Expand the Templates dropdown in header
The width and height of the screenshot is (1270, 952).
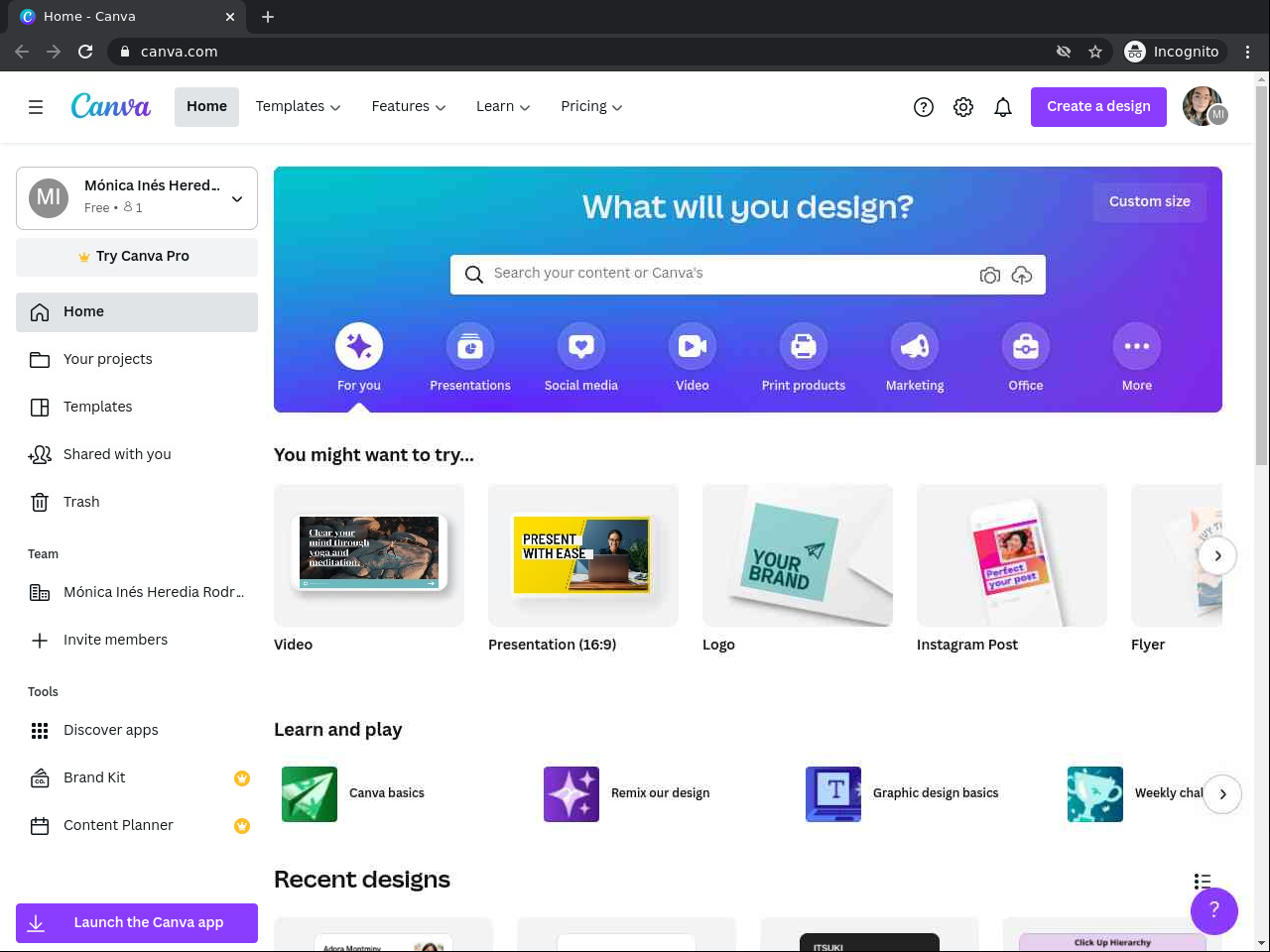click(298, 107)
